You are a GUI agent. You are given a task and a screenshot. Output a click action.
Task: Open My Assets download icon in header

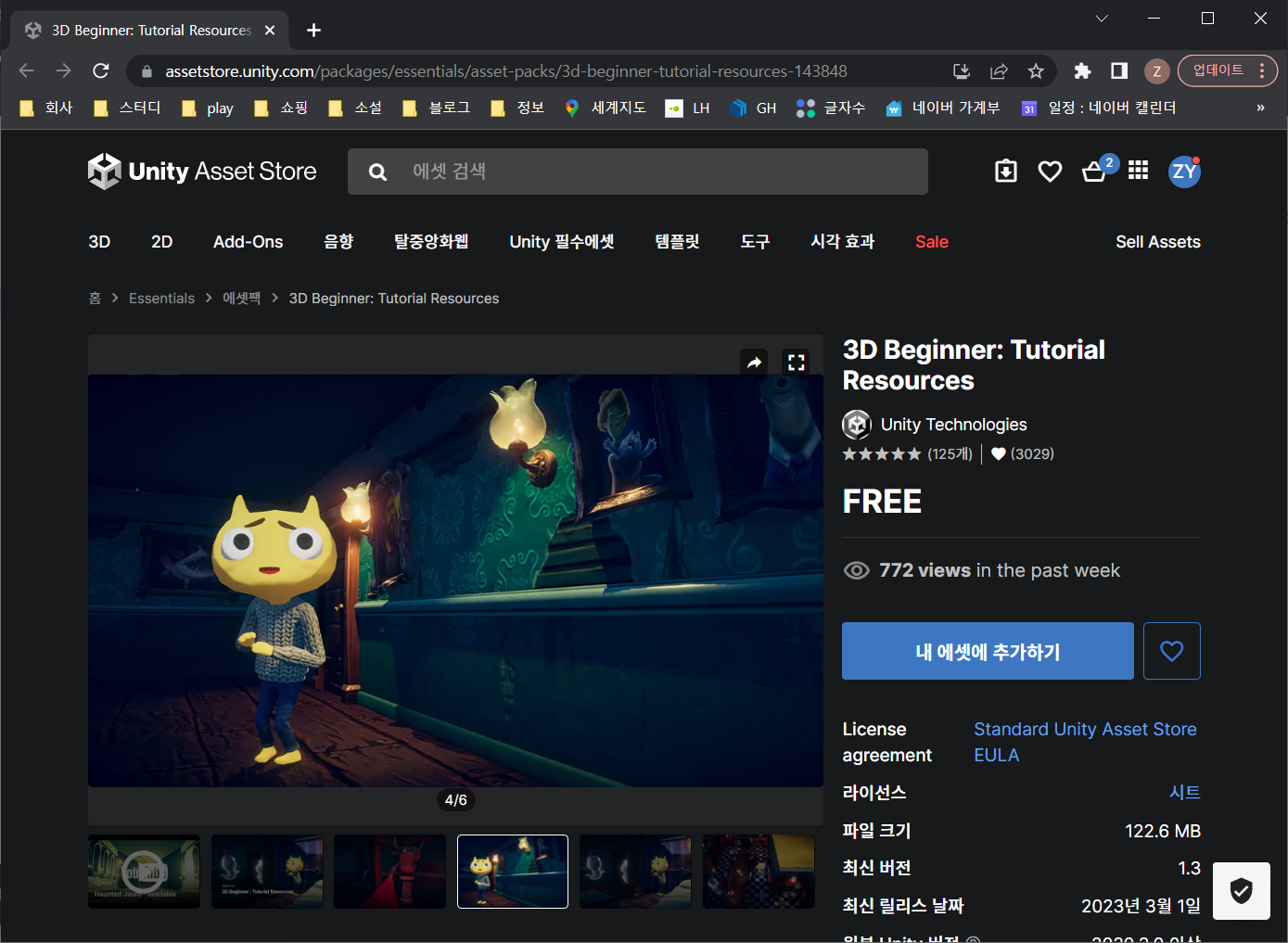point(1006,172)
